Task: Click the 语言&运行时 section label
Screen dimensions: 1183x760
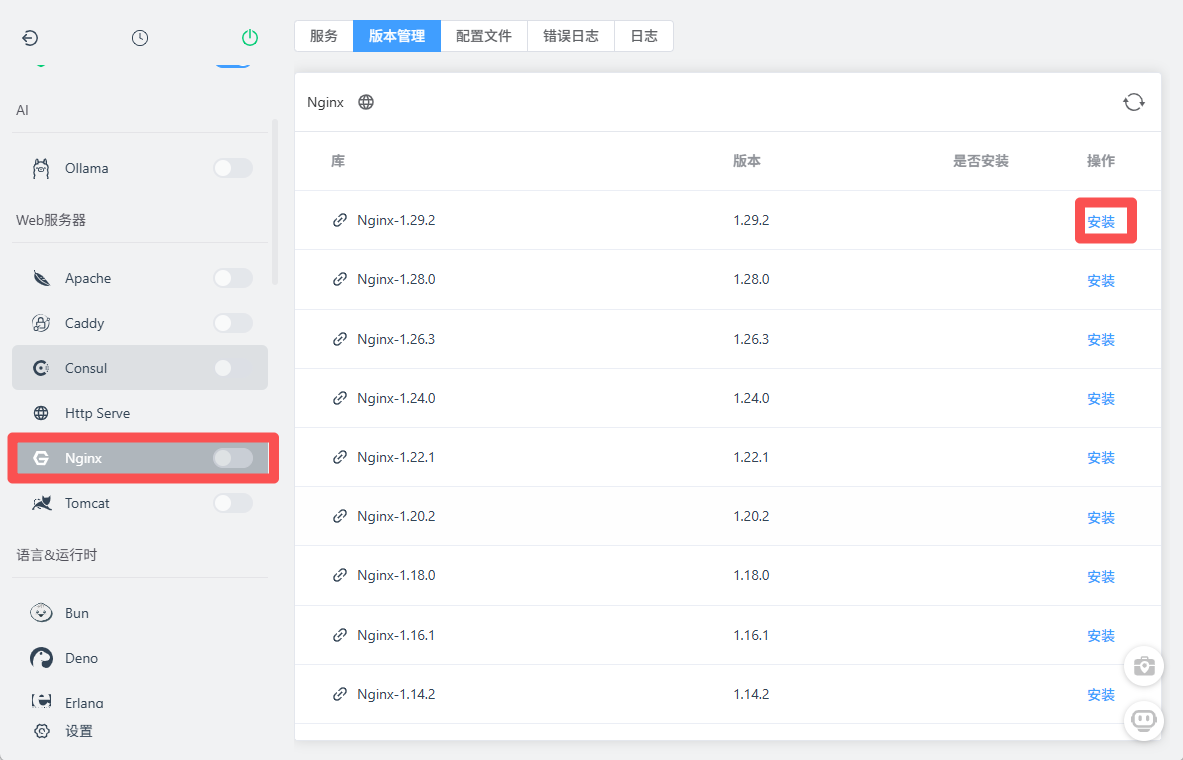Action: [57, 555]
